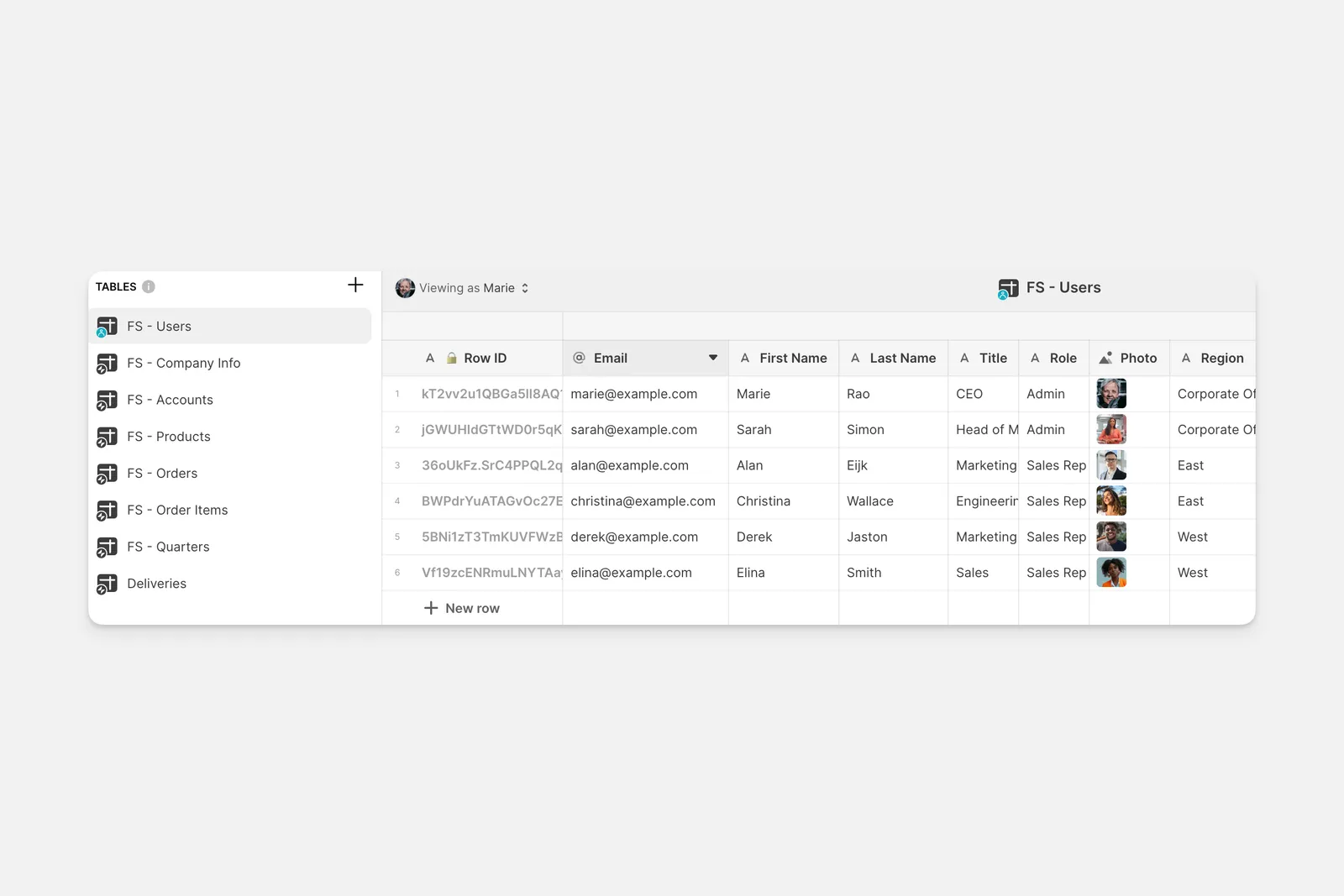Click the FS - Quarters table icon
This screenshot has width=1344, height=896.
107,548
